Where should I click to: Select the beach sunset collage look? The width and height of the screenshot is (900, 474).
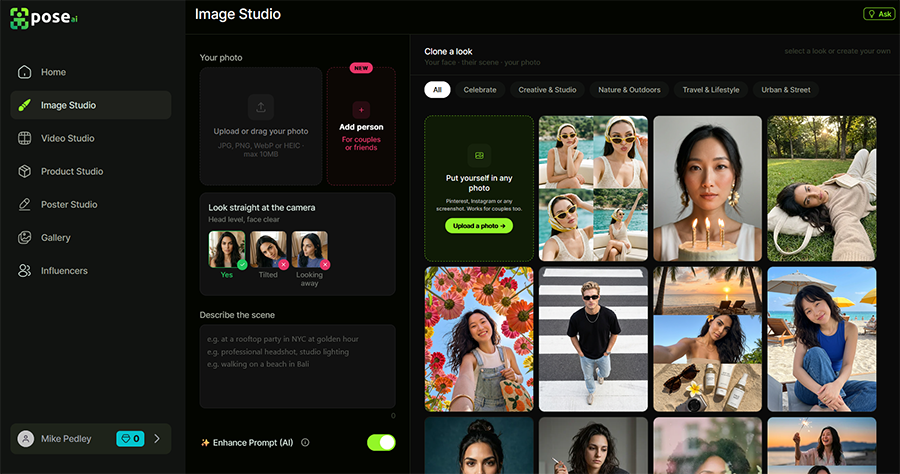(708, 339)
